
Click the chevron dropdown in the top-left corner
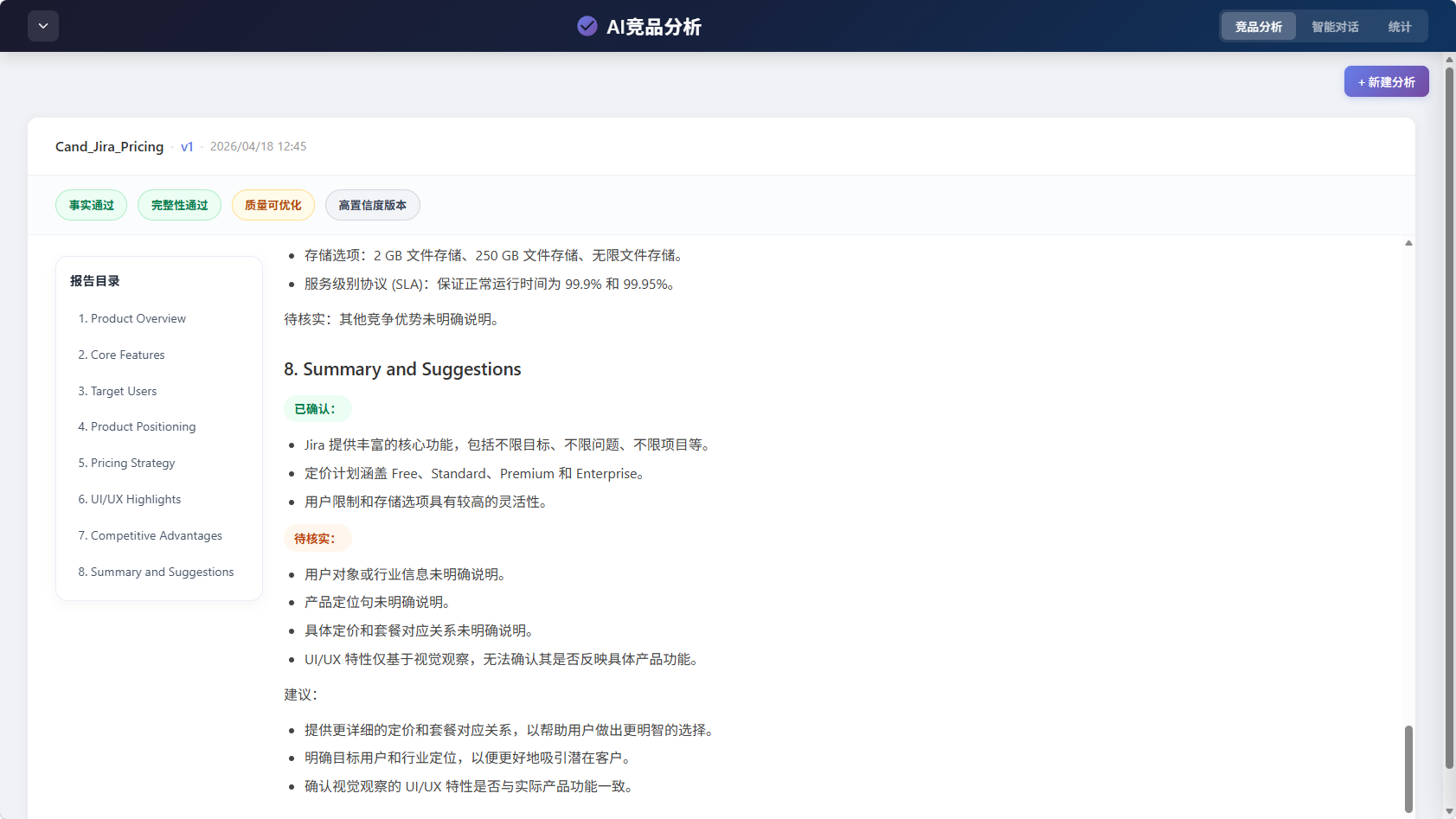pos(43,26)
